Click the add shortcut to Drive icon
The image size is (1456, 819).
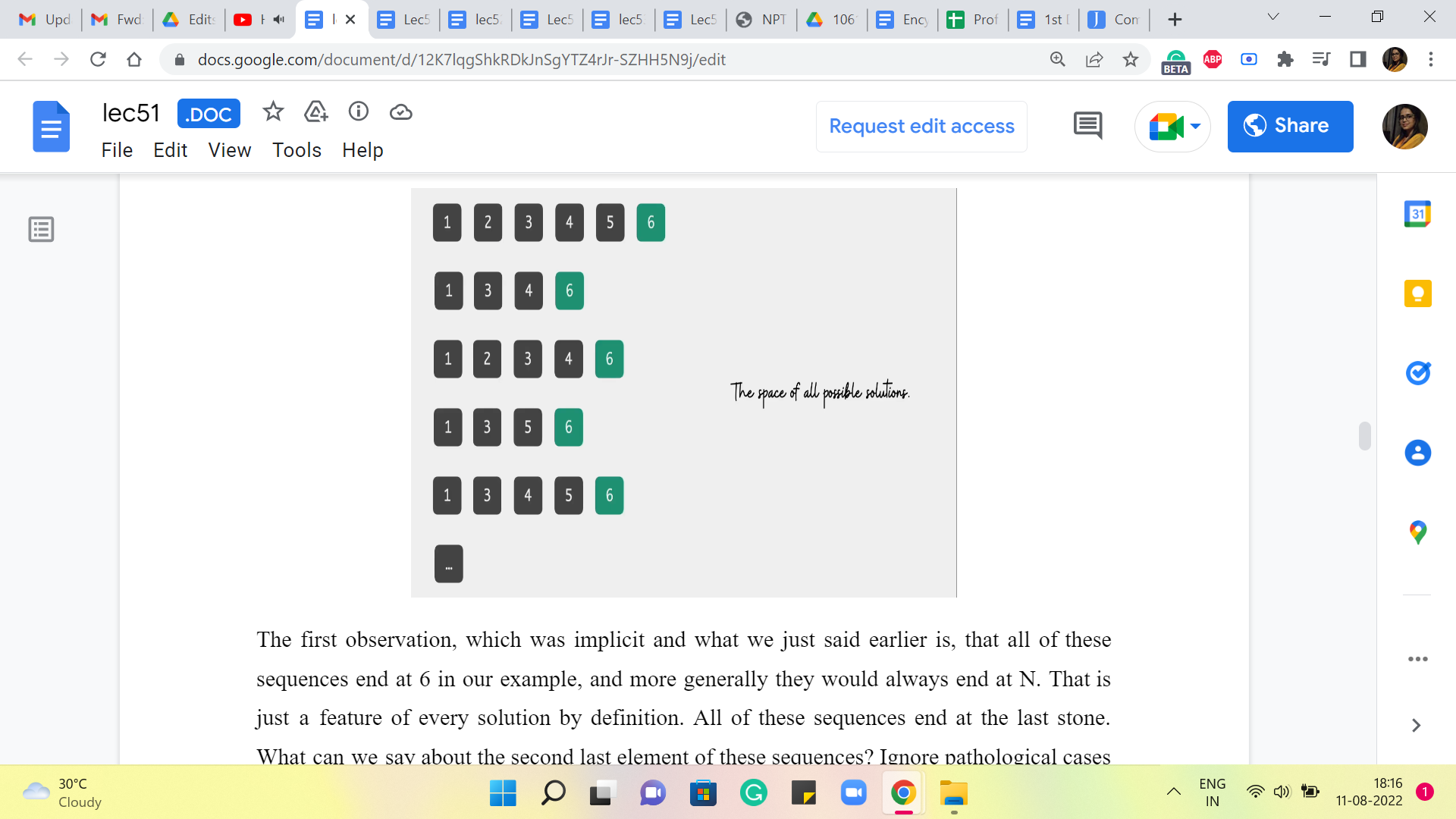(x=315, y=112)
